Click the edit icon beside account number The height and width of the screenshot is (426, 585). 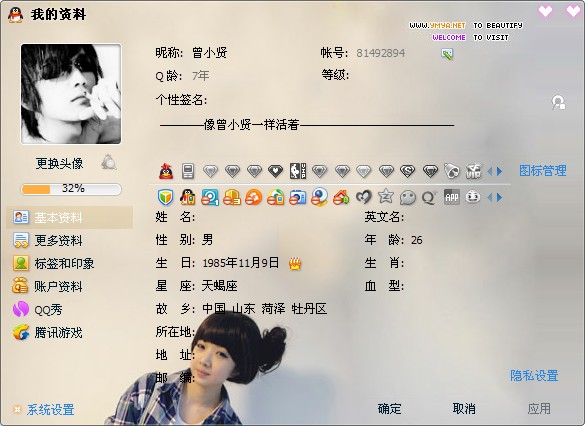click(x=447, y=54)
